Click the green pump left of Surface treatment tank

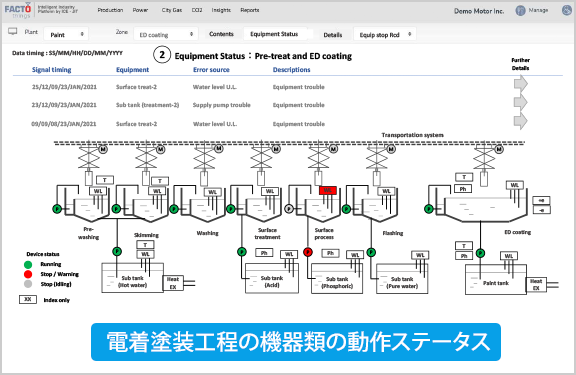tap(230, 209)
